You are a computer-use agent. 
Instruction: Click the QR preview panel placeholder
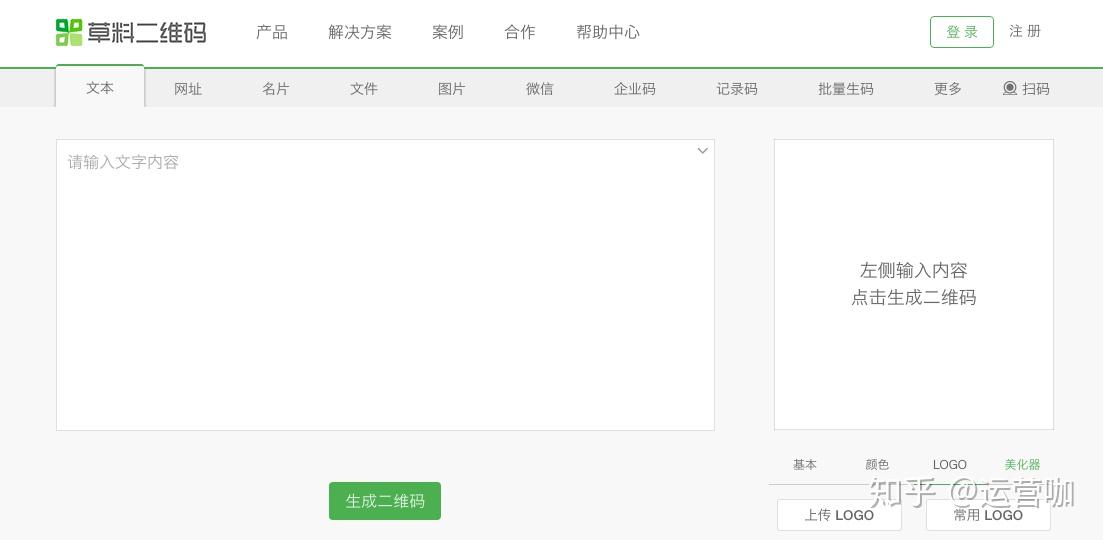[x=914, y=284]
